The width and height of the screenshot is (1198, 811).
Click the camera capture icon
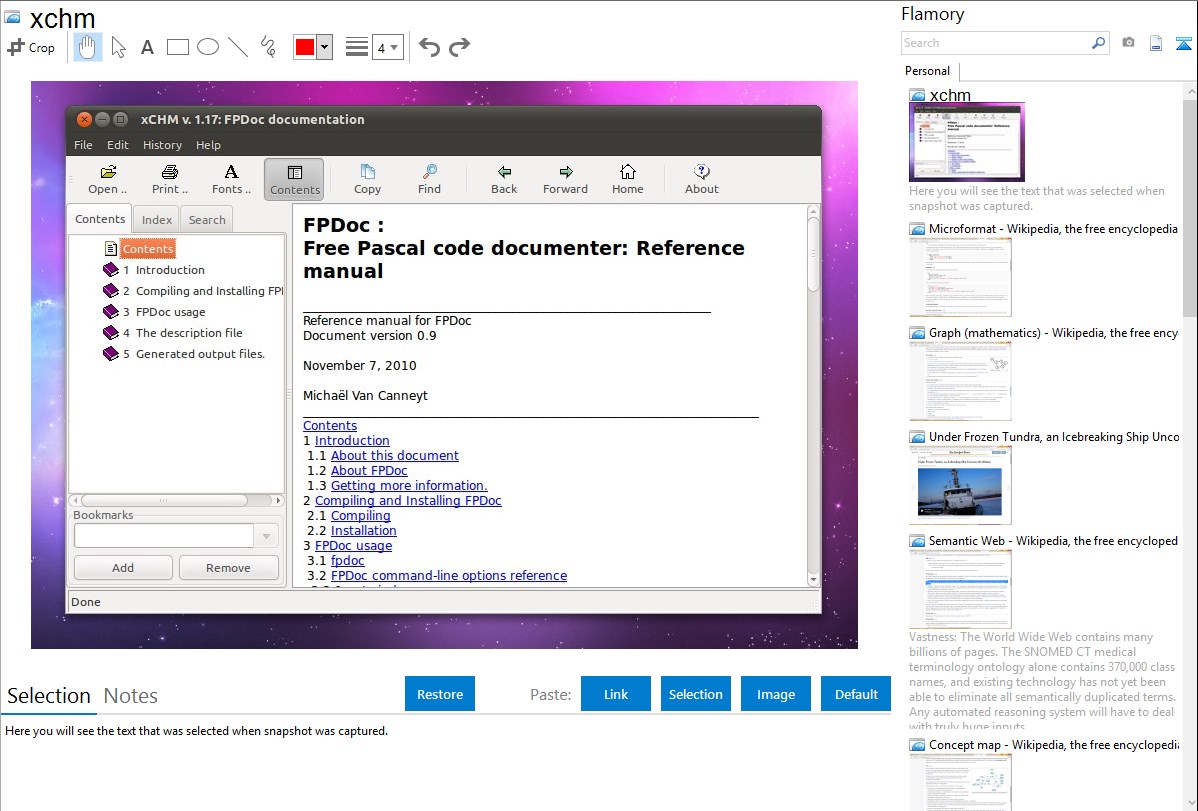tap(1128, 43)
